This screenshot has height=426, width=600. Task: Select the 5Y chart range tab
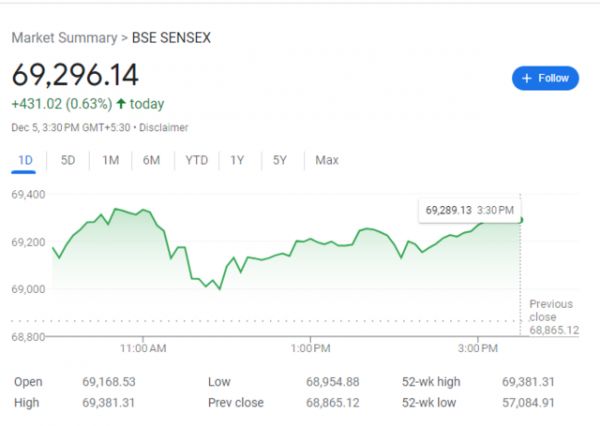[x=280, y=160]
